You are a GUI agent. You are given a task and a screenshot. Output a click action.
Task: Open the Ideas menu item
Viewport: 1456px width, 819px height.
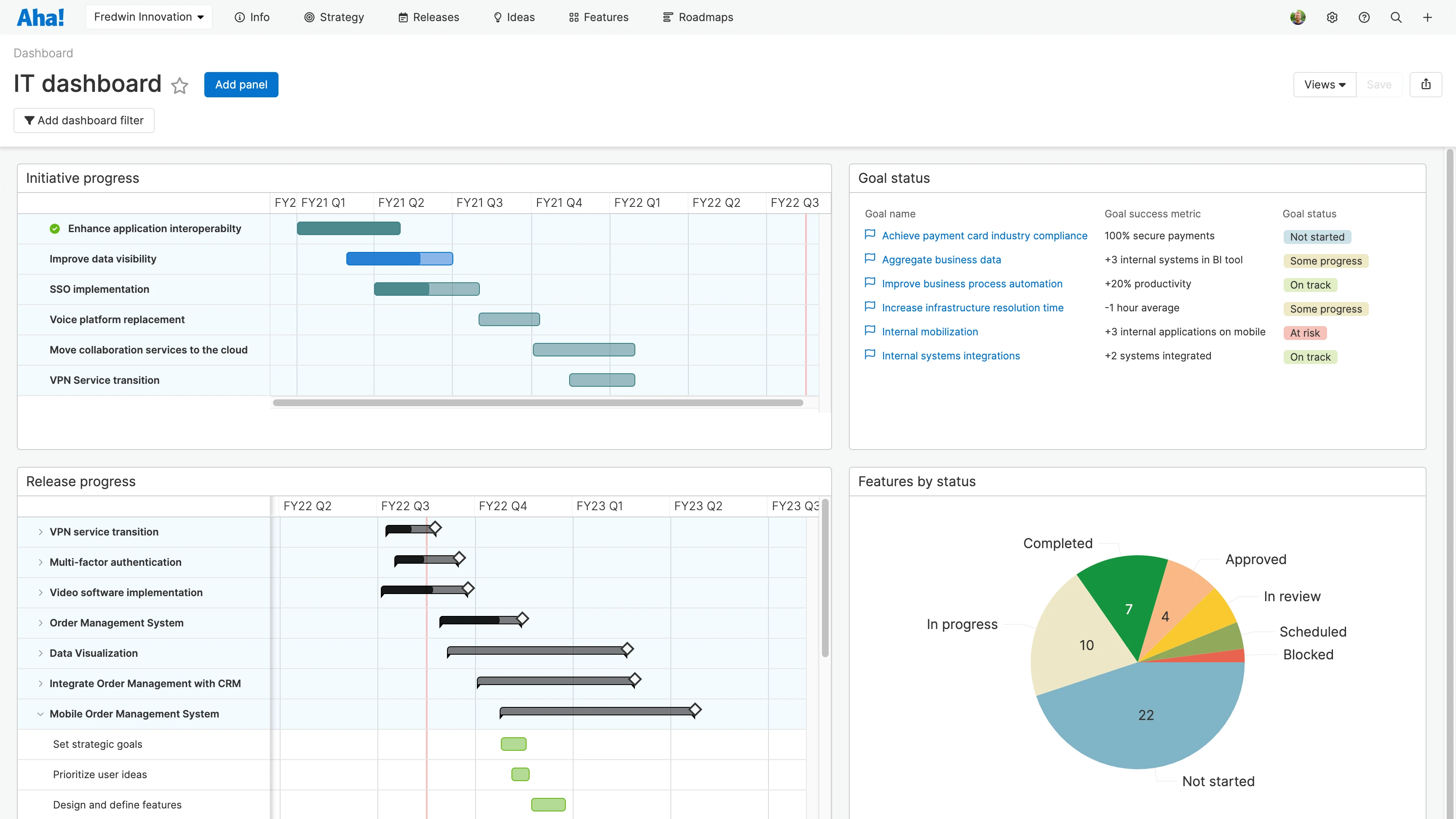click(514, 17)
